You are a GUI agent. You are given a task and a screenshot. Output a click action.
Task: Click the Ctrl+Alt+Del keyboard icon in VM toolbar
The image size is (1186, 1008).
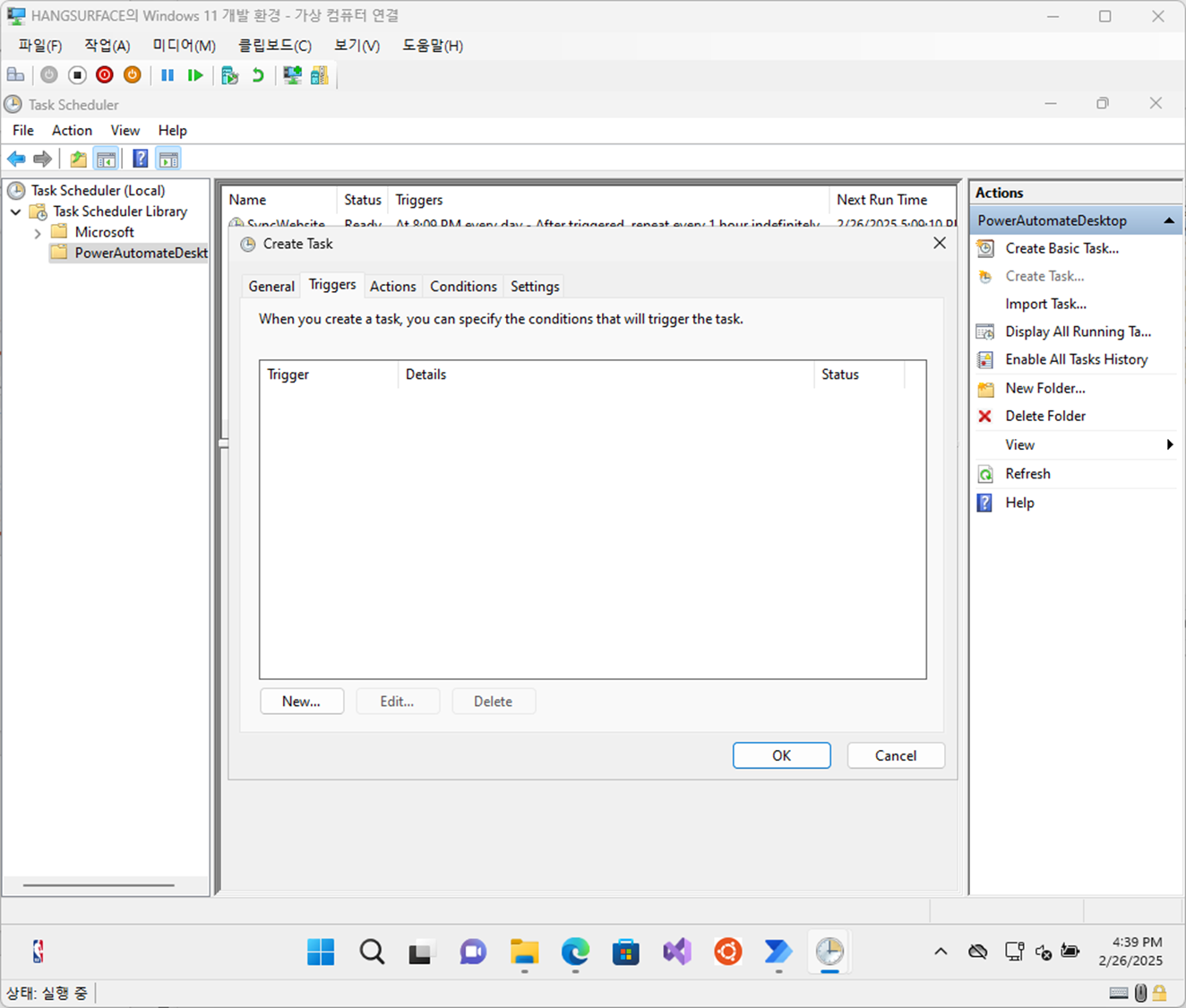(16, 75)
